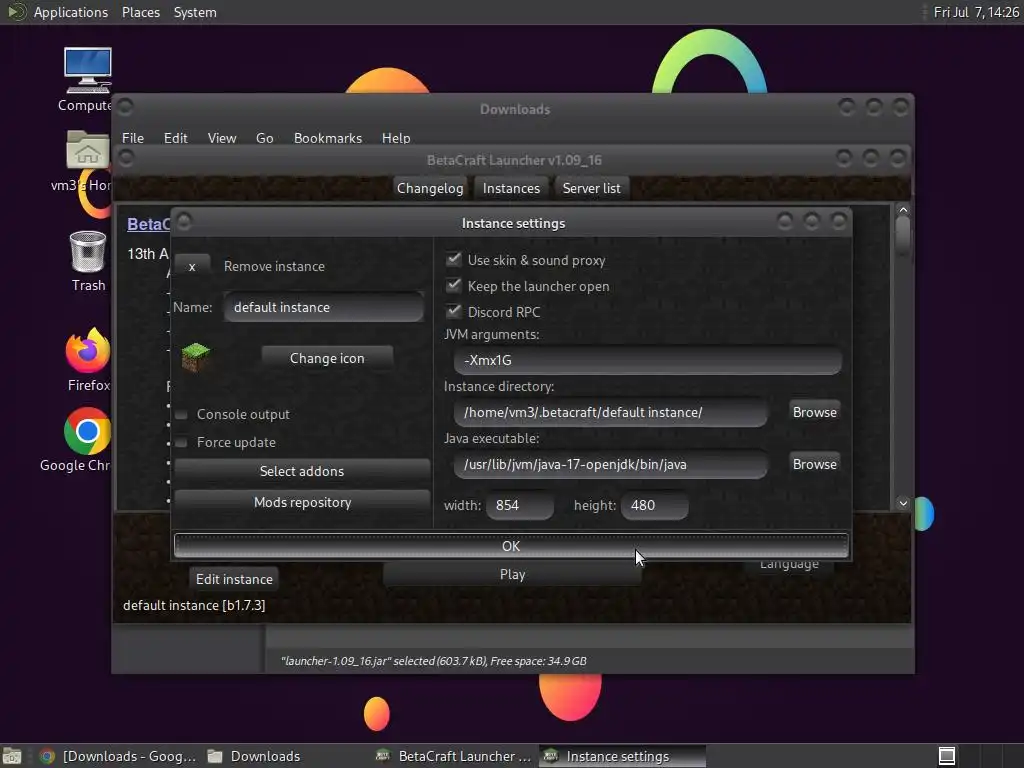
Task: Click the JVM arguments field
Action: click(x=648, y=360)
